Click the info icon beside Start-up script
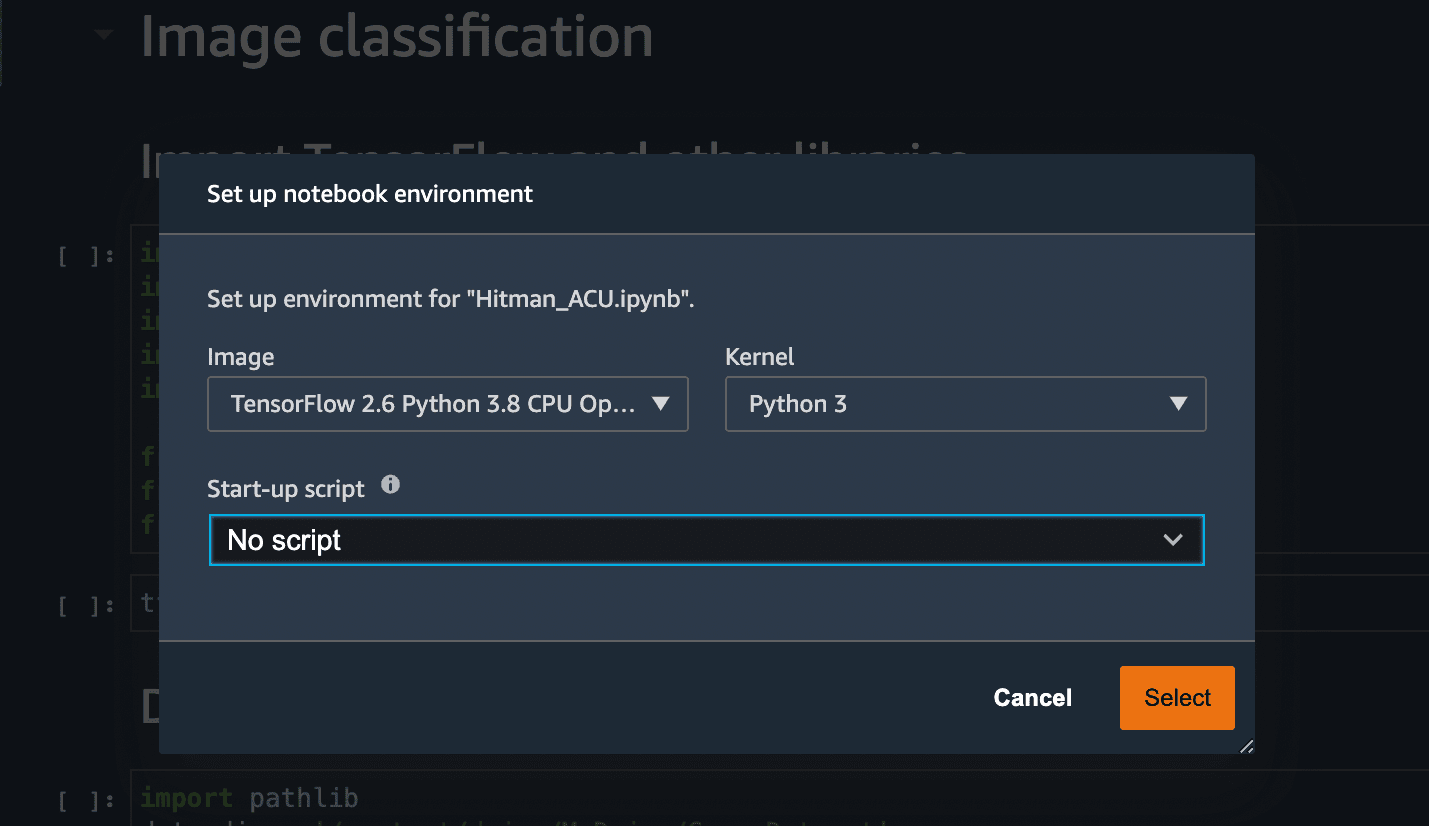The height and width of the screenshot is (826, 1429). click(391, 485)
